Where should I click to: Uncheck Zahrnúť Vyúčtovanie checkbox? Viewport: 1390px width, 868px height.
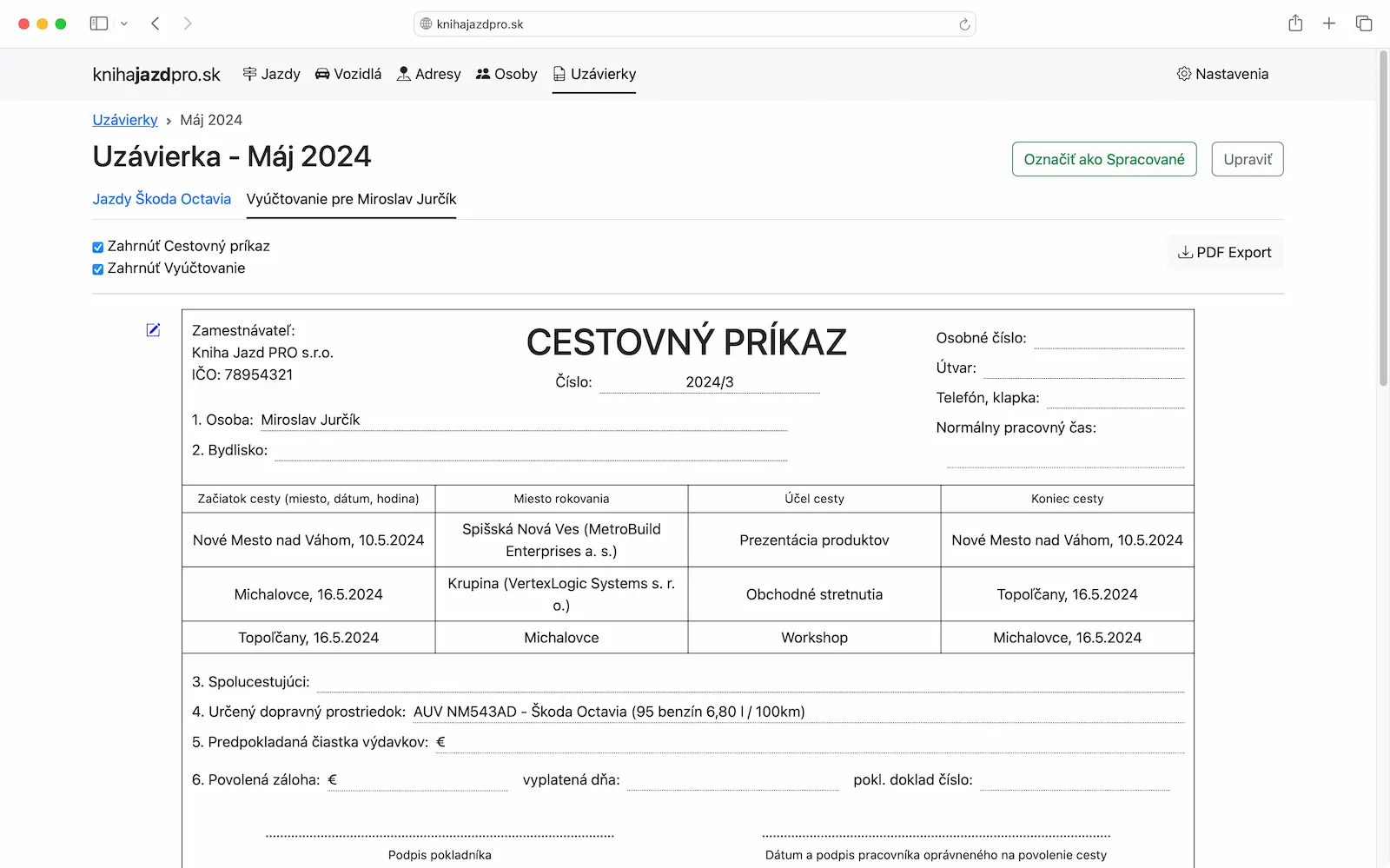tap(98, 269)
